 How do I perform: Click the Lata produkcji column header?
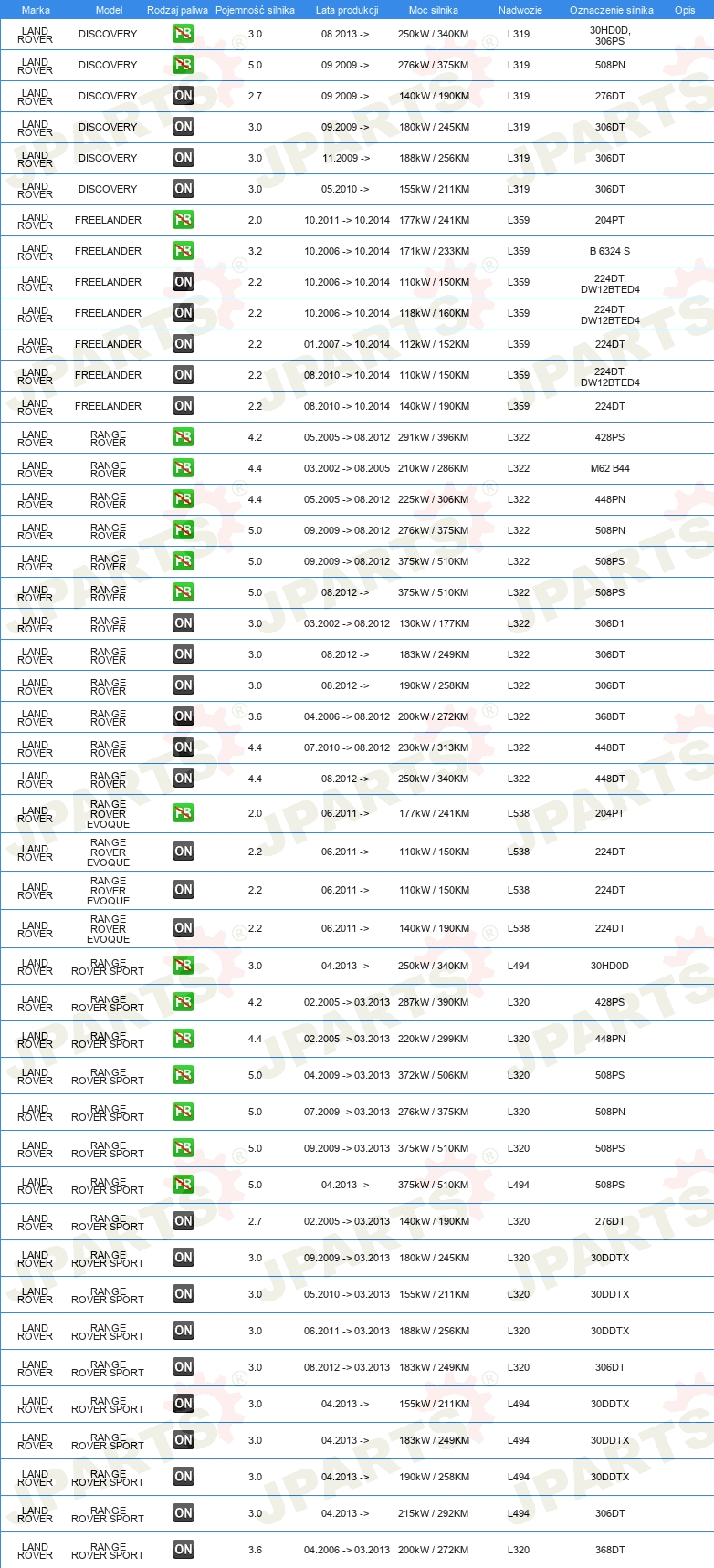347,10
